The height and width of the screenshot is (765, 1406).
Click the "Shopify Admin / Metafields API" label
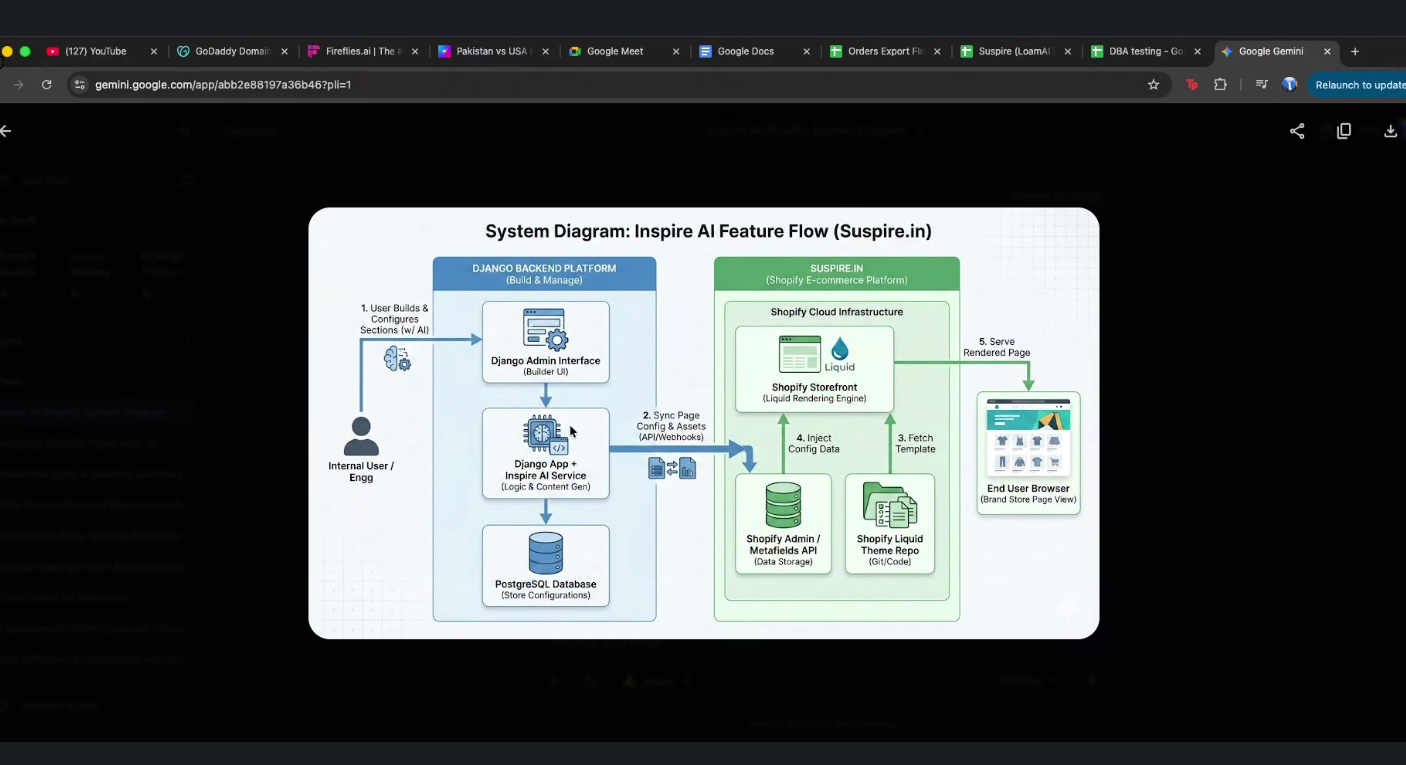point(783,545)
